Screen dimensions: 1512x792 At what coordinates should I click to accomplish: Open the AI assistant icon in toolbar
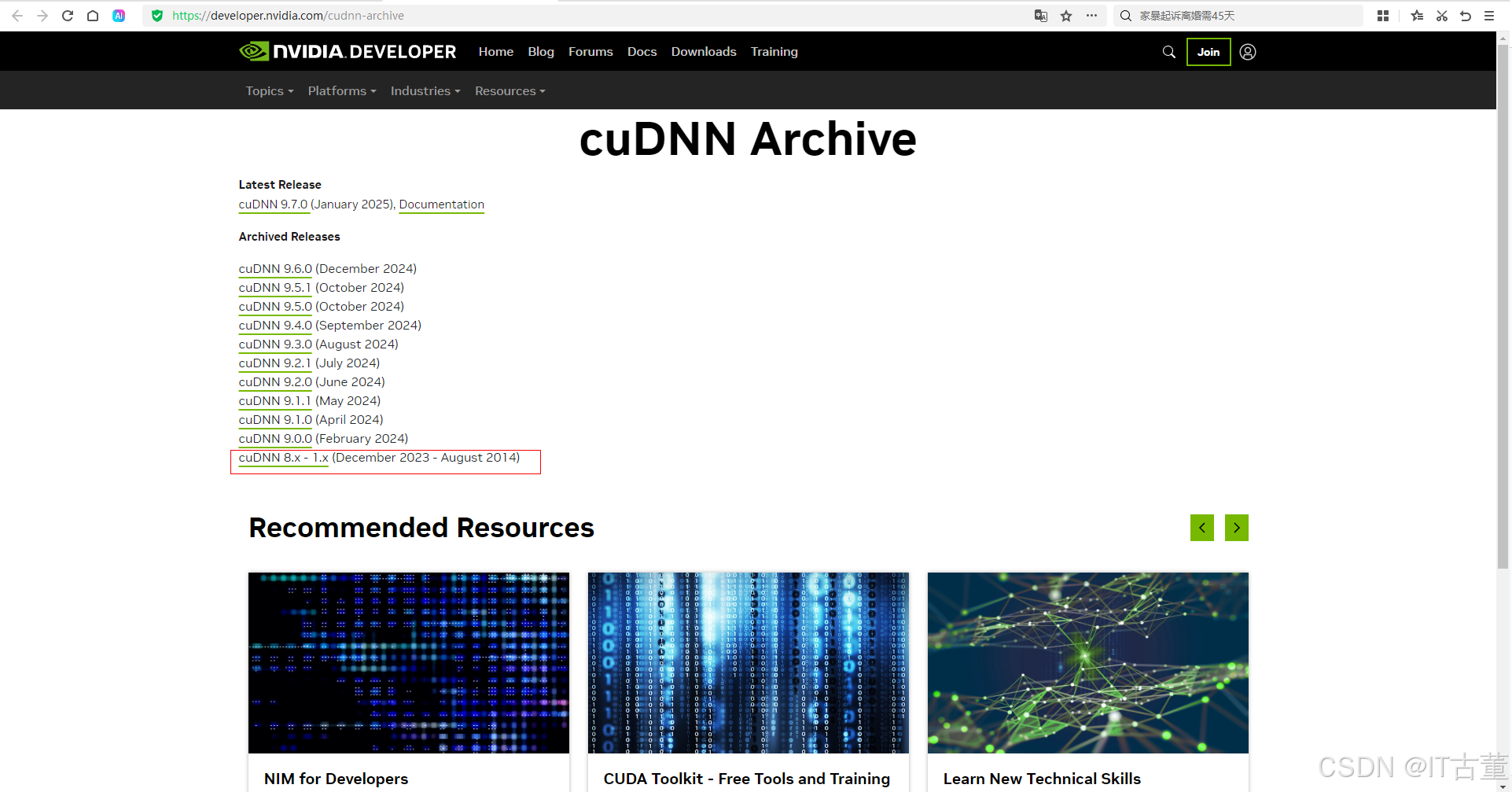[x=119, y=16]
